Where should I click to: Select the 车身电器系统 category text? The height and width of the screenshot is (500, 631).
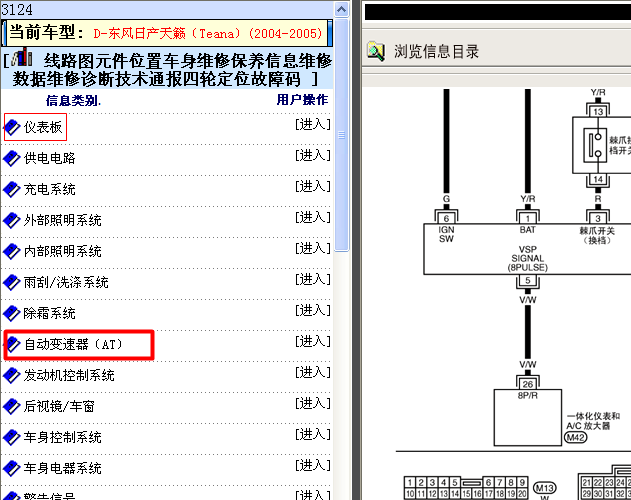tap(62, 468)
